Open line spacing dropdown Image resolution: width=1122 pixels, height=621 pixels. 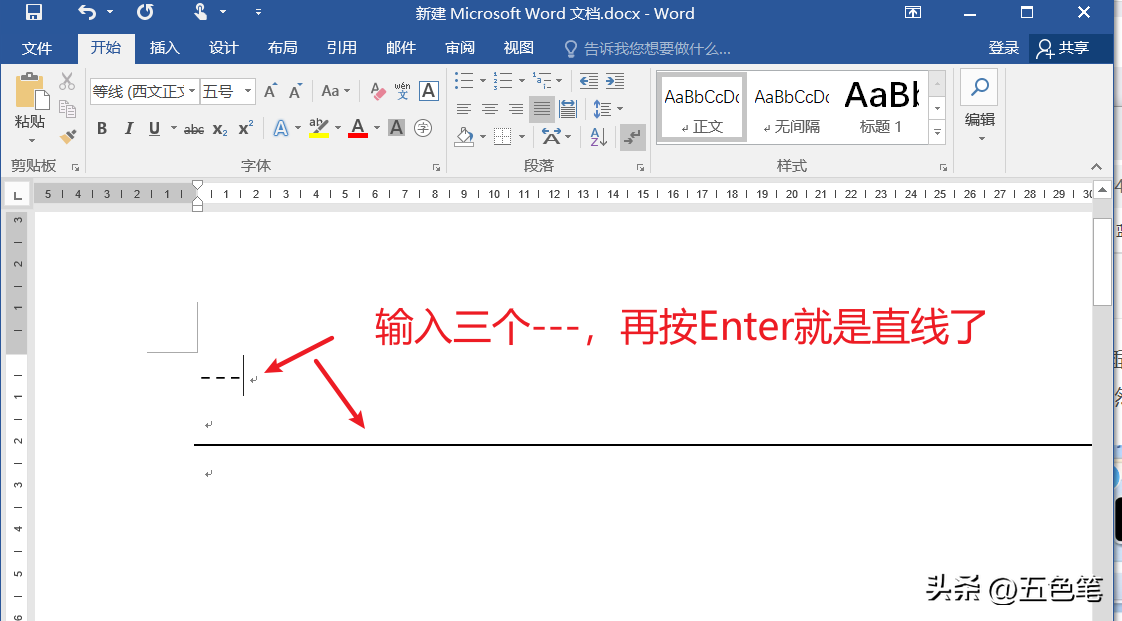coord(608,109)
